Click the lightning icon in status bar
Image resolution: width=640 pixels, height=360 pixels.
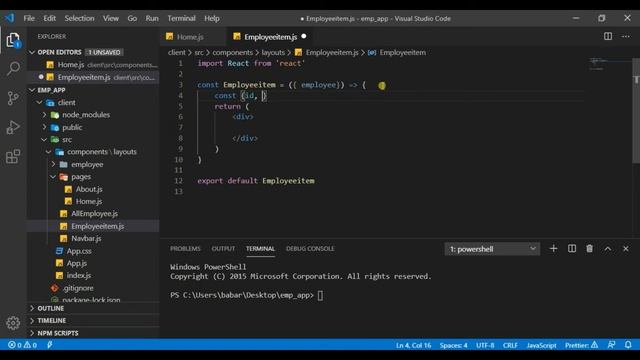[49, 345]
